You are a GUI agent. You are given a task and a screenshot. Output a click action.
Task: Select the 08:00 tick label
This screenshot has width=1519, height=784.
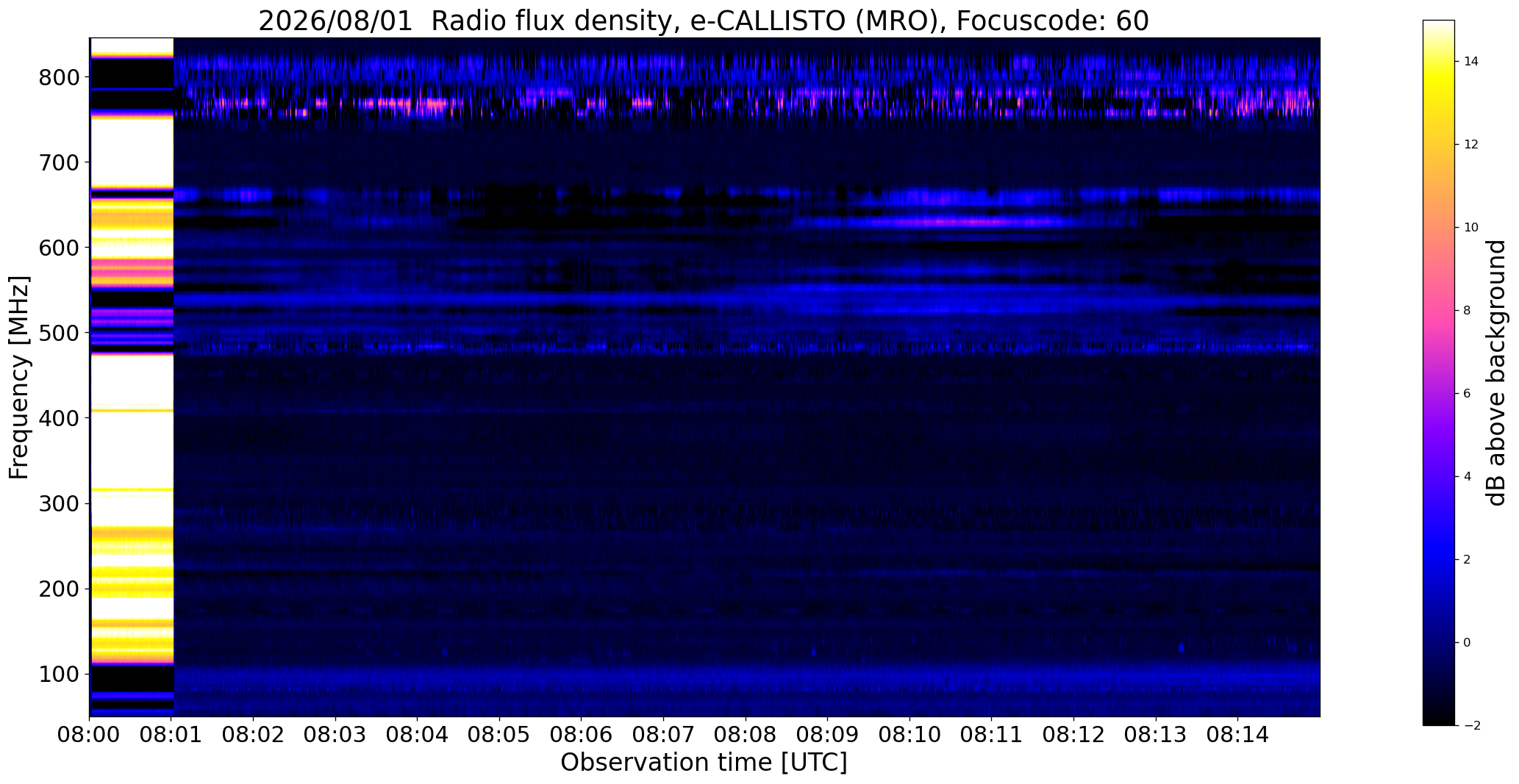tap(90, 736)
